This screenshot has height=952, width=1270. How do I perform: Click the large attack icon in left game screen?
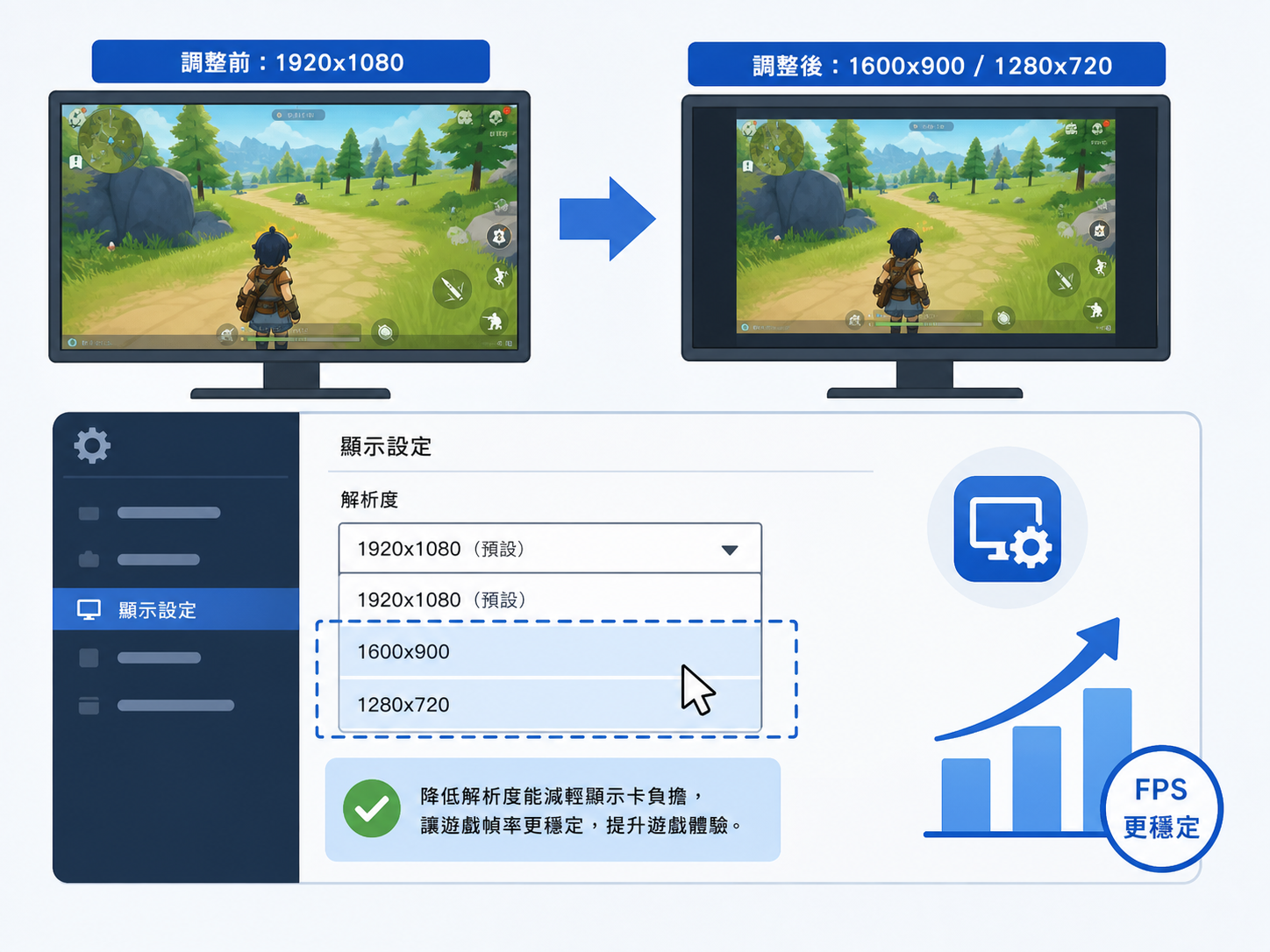coord(453,289)
